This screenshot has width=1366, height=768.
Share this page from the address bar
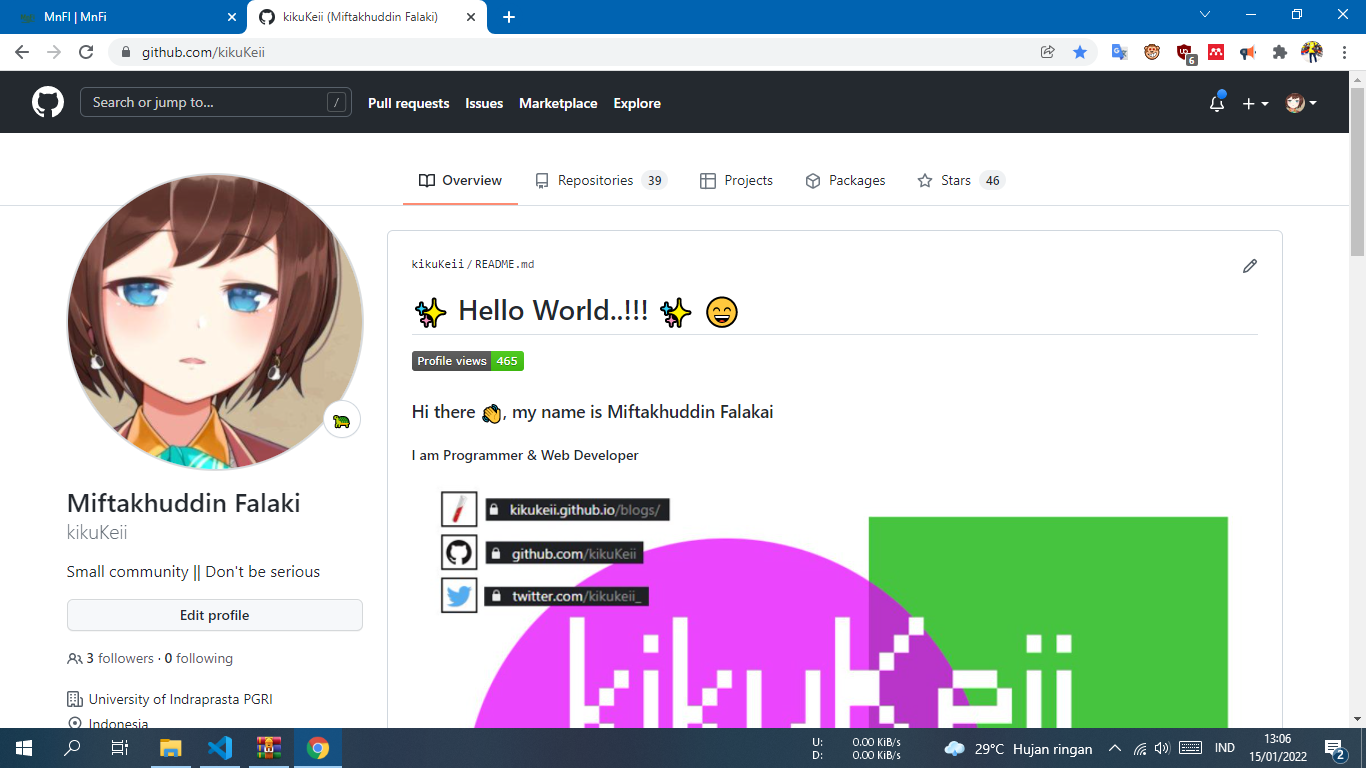(x=1048, y=52)
